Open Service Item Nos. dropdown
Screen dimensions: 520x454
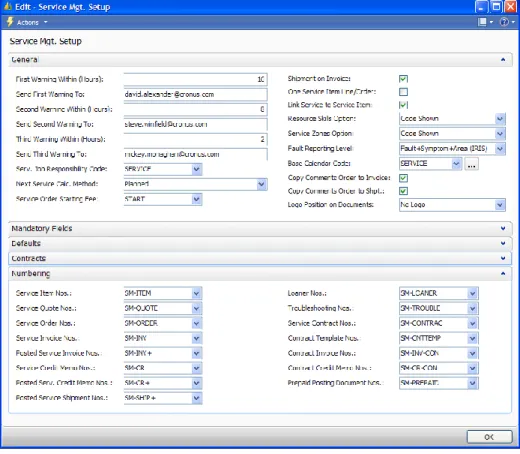click(x=197, y=293)
